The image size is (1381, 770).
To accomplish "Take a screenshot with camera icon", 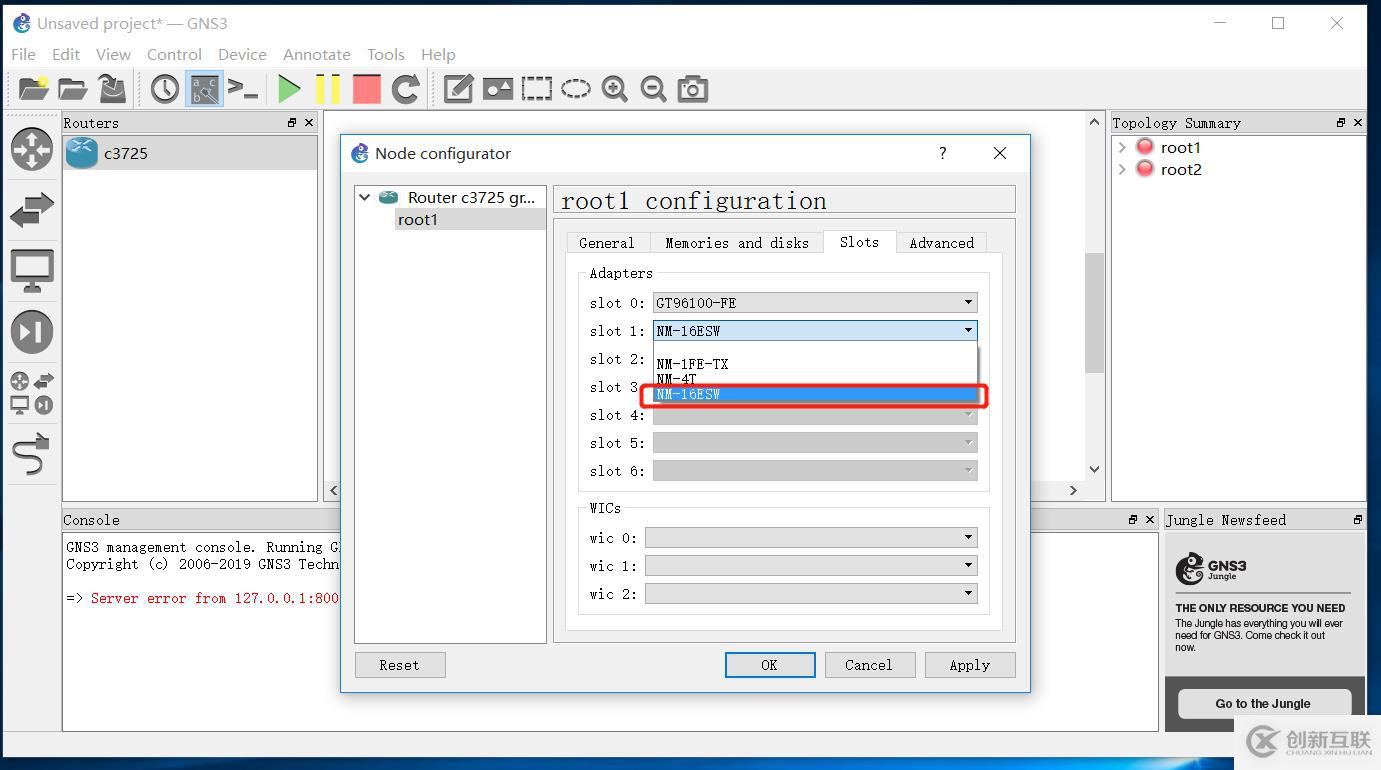I will tap(693, 89).
